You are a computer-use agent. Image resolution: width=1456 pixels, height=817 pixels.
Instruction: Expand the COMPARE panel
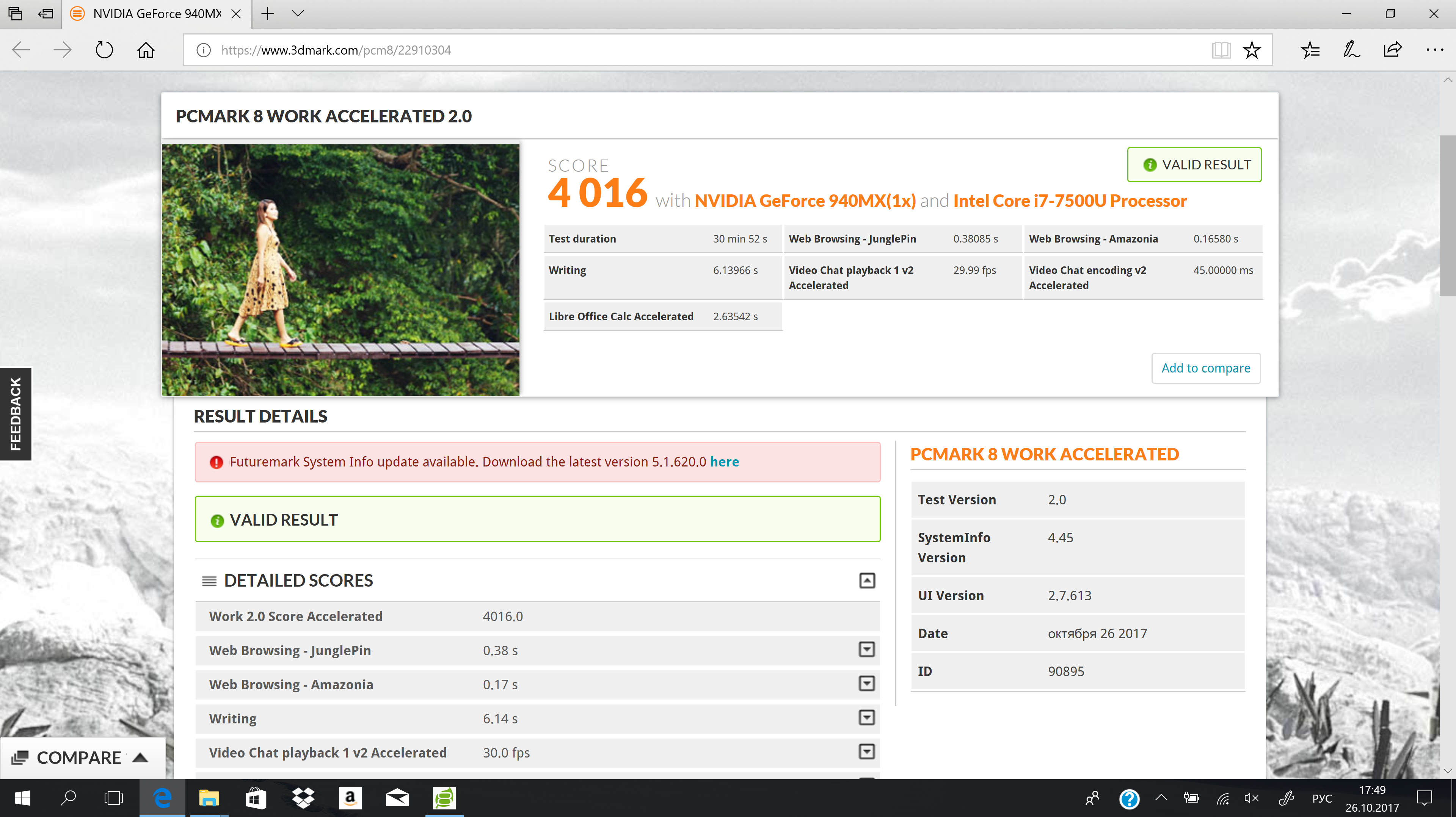pos(83,757)
